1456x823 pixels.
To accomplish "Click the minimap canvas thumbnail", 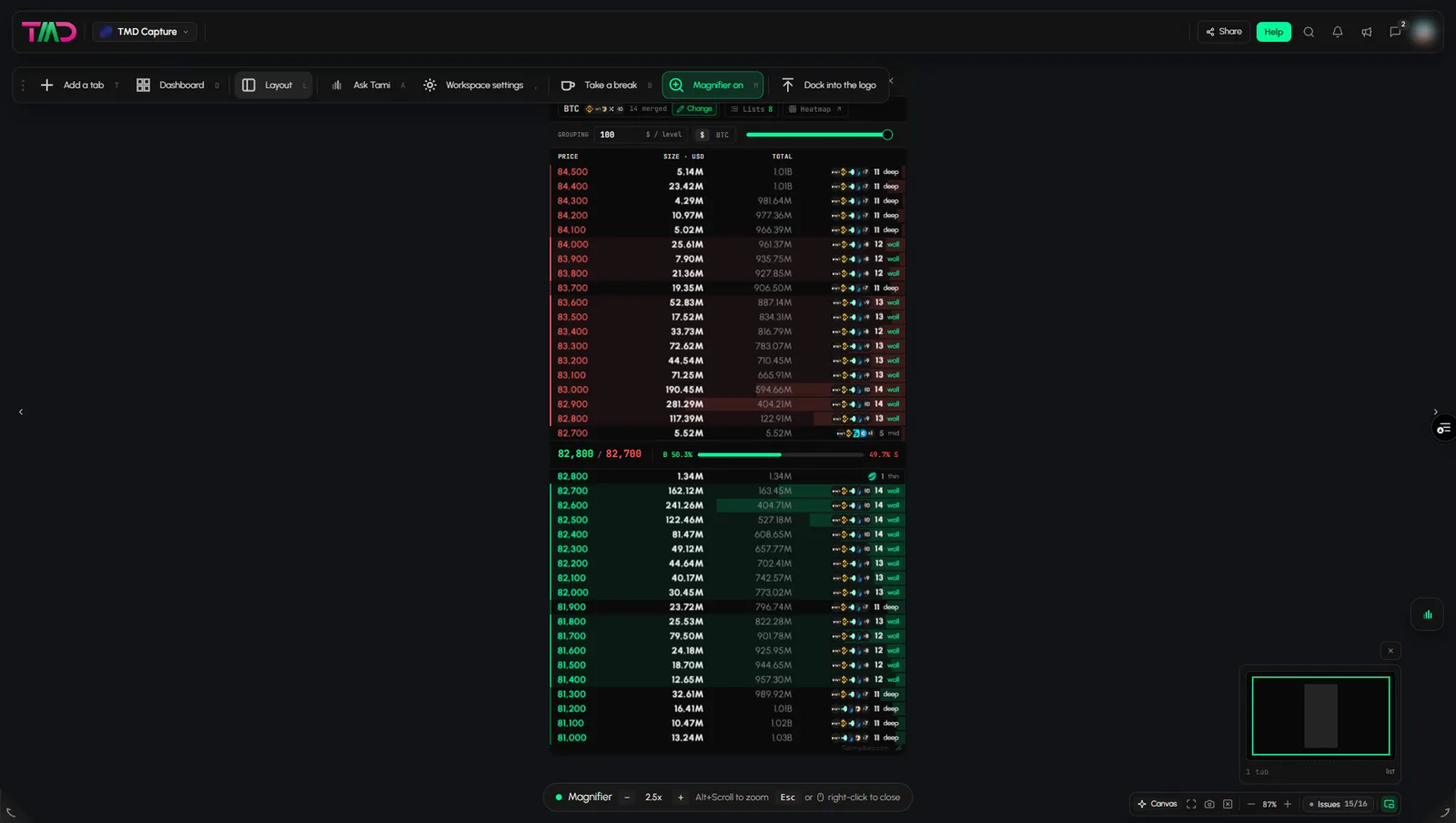I will coord(1320,716).
